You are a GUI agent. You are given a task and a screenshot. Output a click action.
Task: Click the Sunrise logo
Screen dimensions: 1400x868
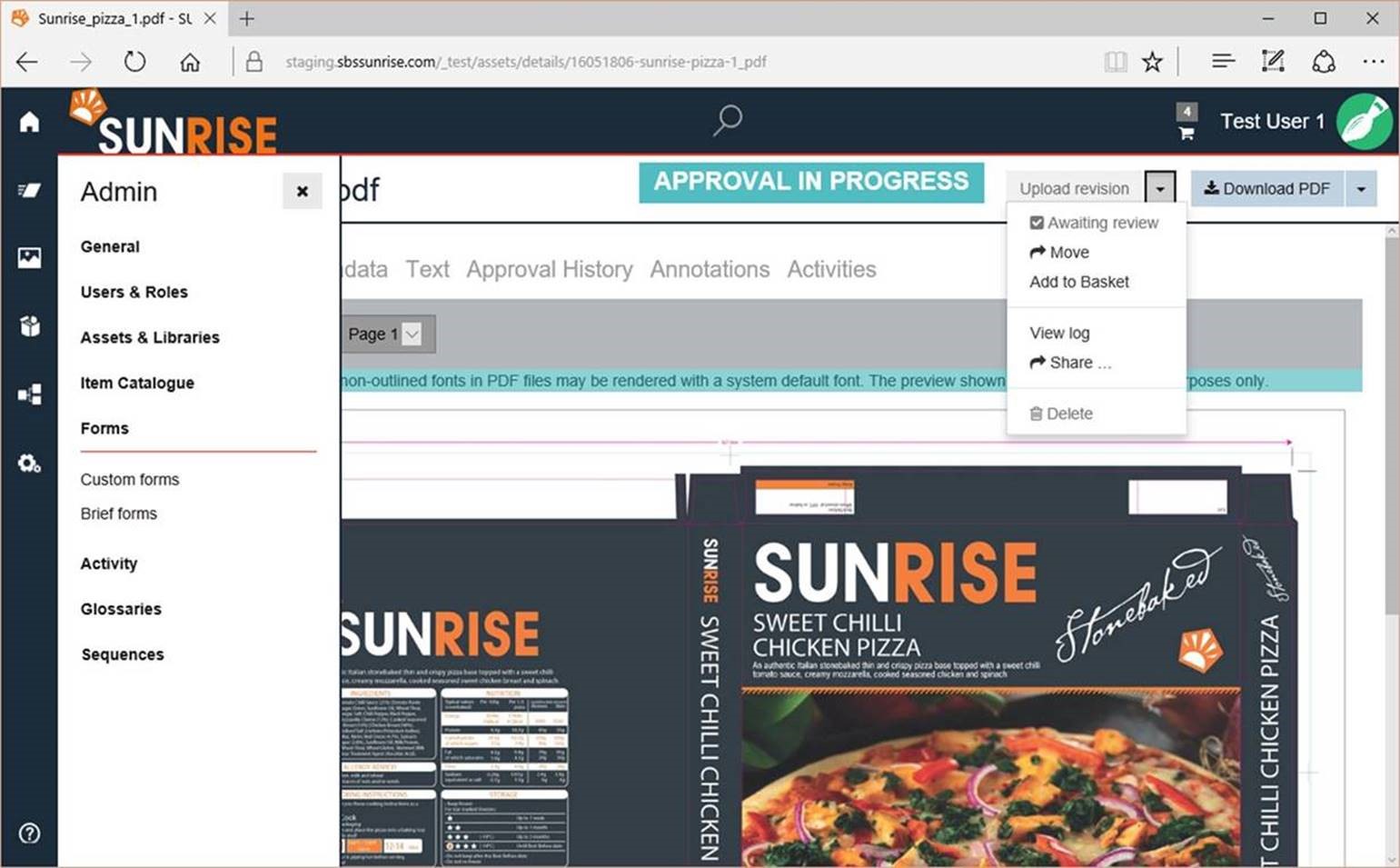click(174, 123)
